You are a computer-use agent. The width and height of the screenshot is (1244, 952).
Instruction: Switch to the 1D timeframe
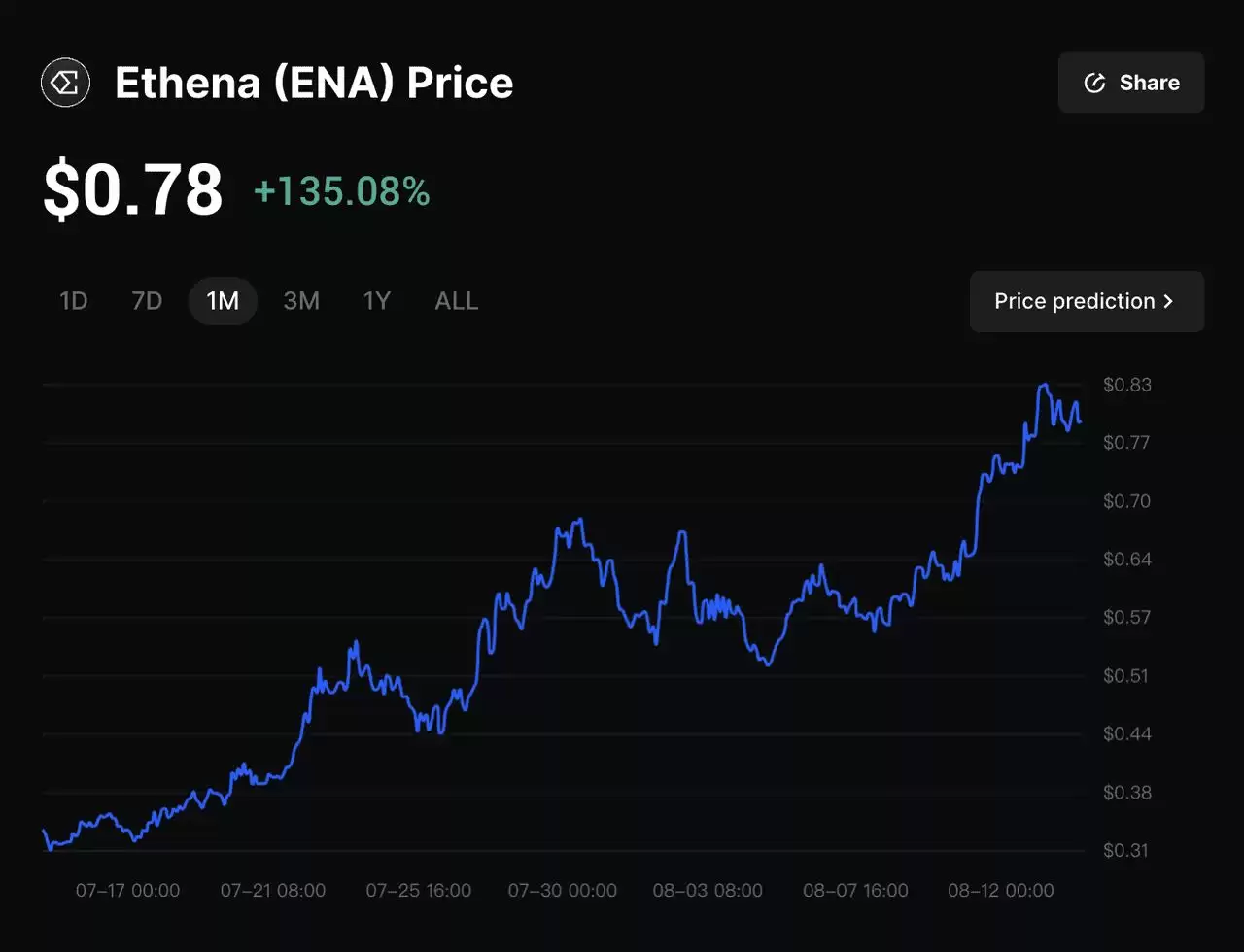pyautogui.click(x=73, y=301)
